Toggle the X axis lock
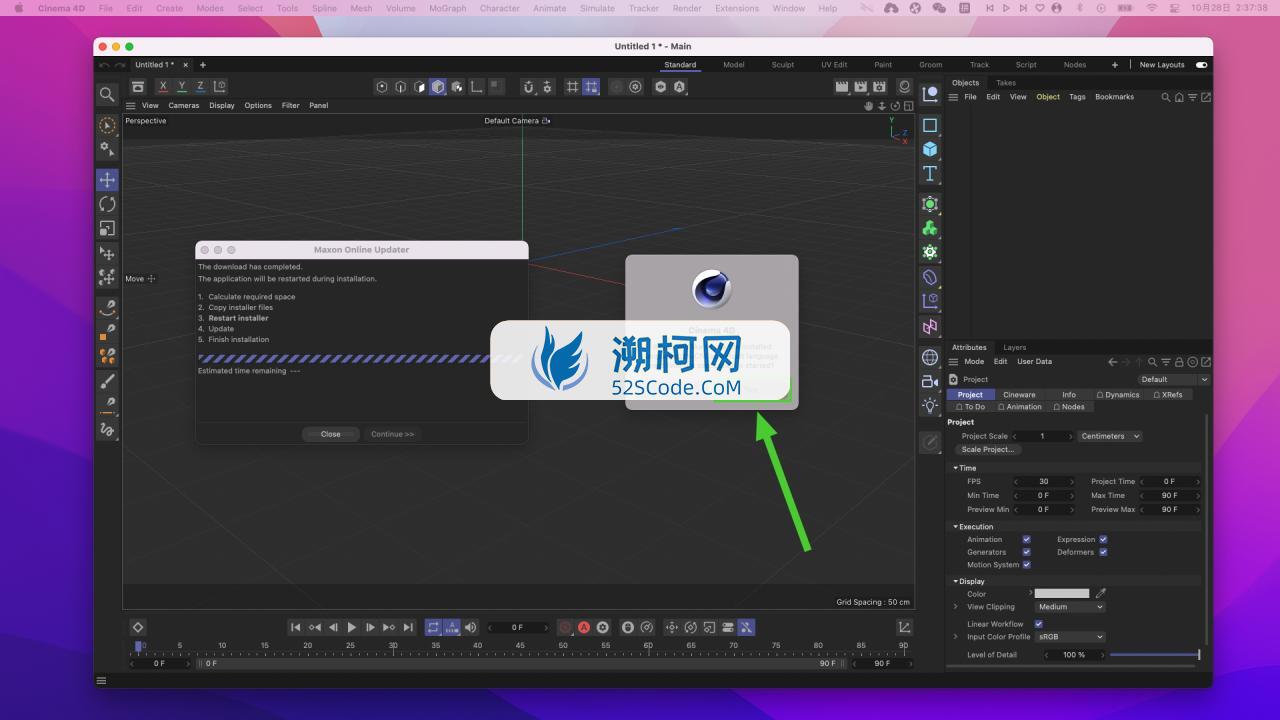This screenshot has width=1280, height=720. click(x=163, y=87)
